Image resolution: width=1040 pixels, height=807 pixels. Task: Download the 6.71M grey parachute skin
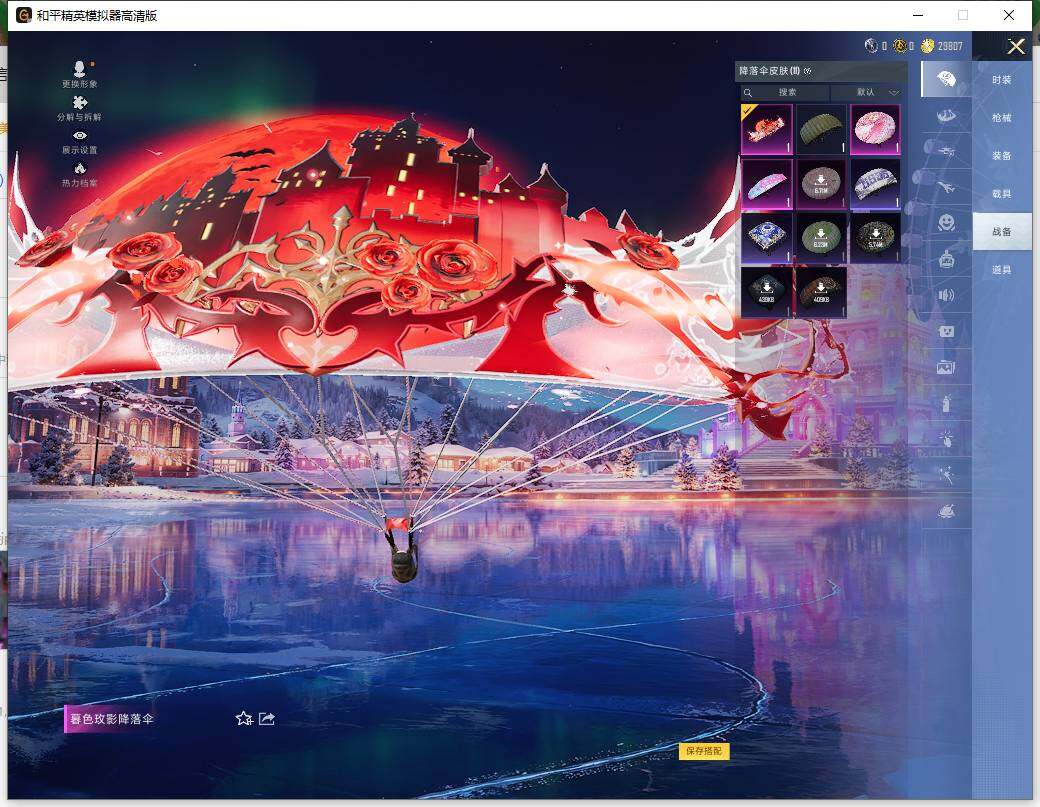(x=820, y=184)
